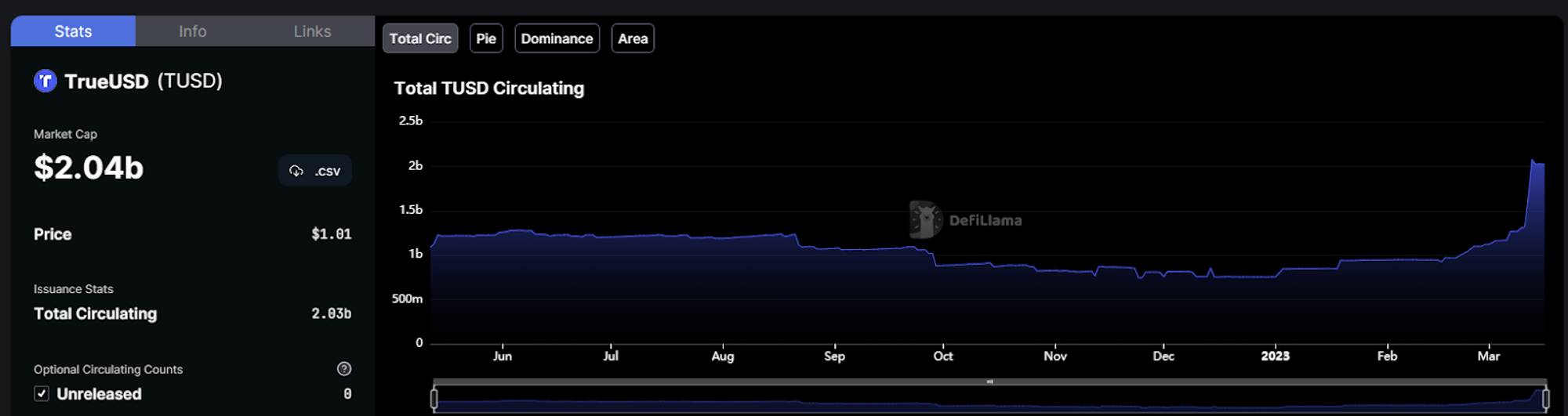
Task: Select the Total Circ chart view
Action: (420, 38)
